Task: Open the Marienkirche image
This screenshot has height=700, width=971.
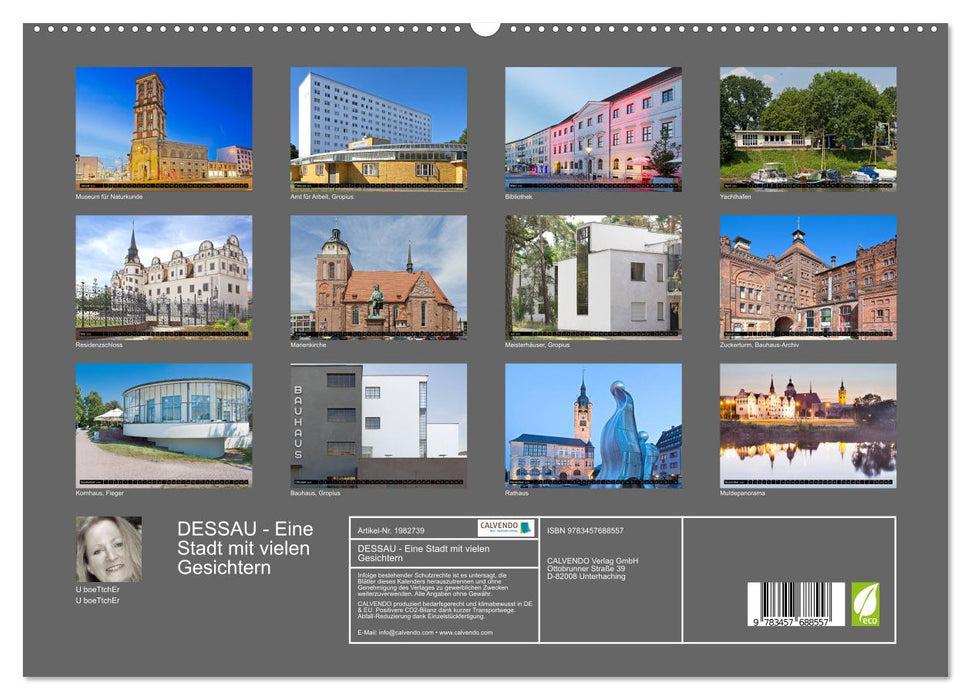Action: click(x=375, y=280)
